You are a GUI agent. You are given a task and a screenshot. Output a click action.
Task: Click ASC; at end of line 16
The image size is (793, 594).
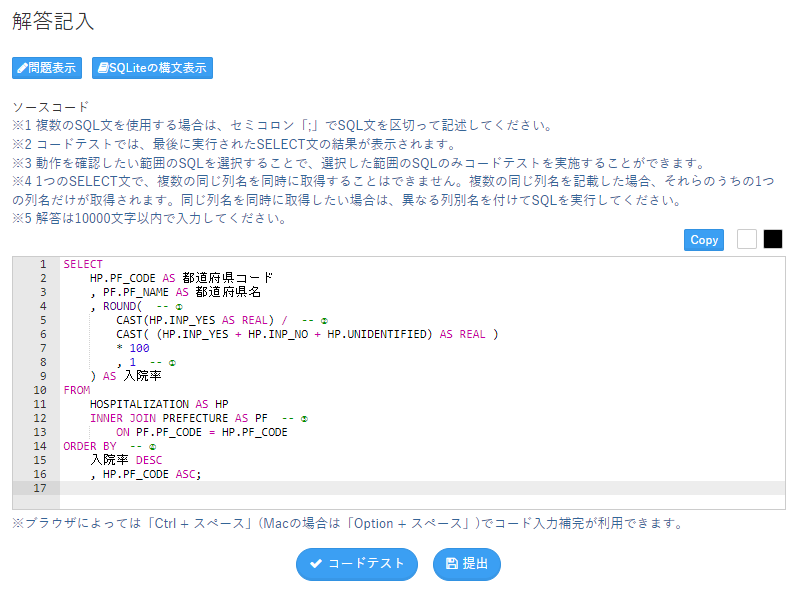coord(188,474)
